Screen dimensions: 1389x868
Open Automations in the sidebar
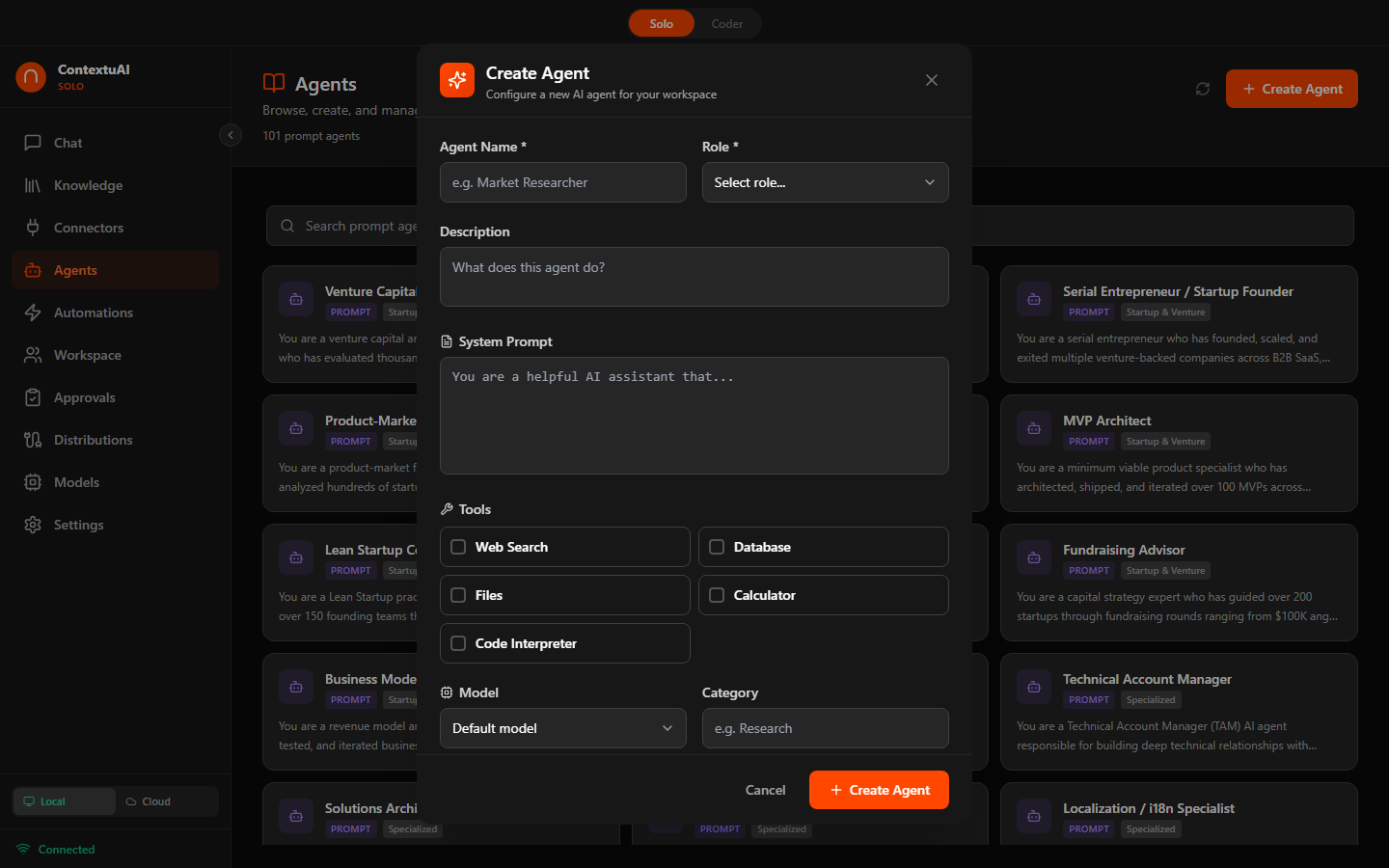point(115,312)
